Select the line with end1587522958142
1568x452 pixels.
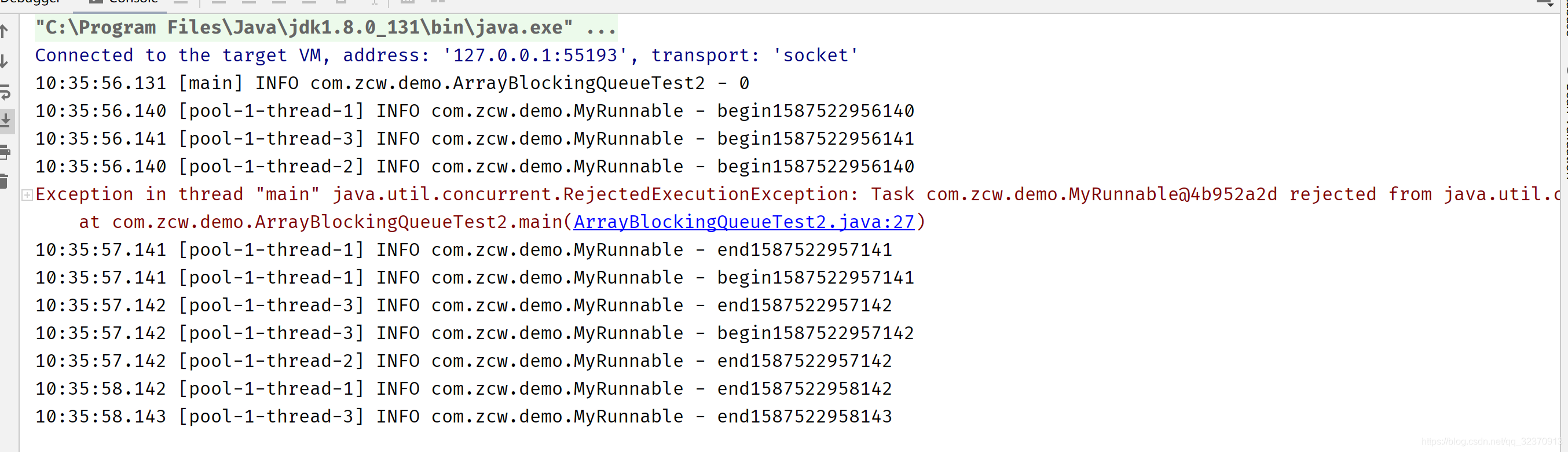point(463,389)
